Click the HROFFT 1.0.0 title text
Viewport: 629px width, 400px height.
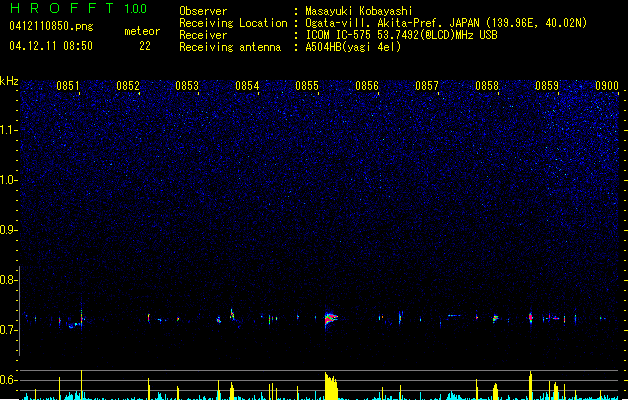point(79,8)
